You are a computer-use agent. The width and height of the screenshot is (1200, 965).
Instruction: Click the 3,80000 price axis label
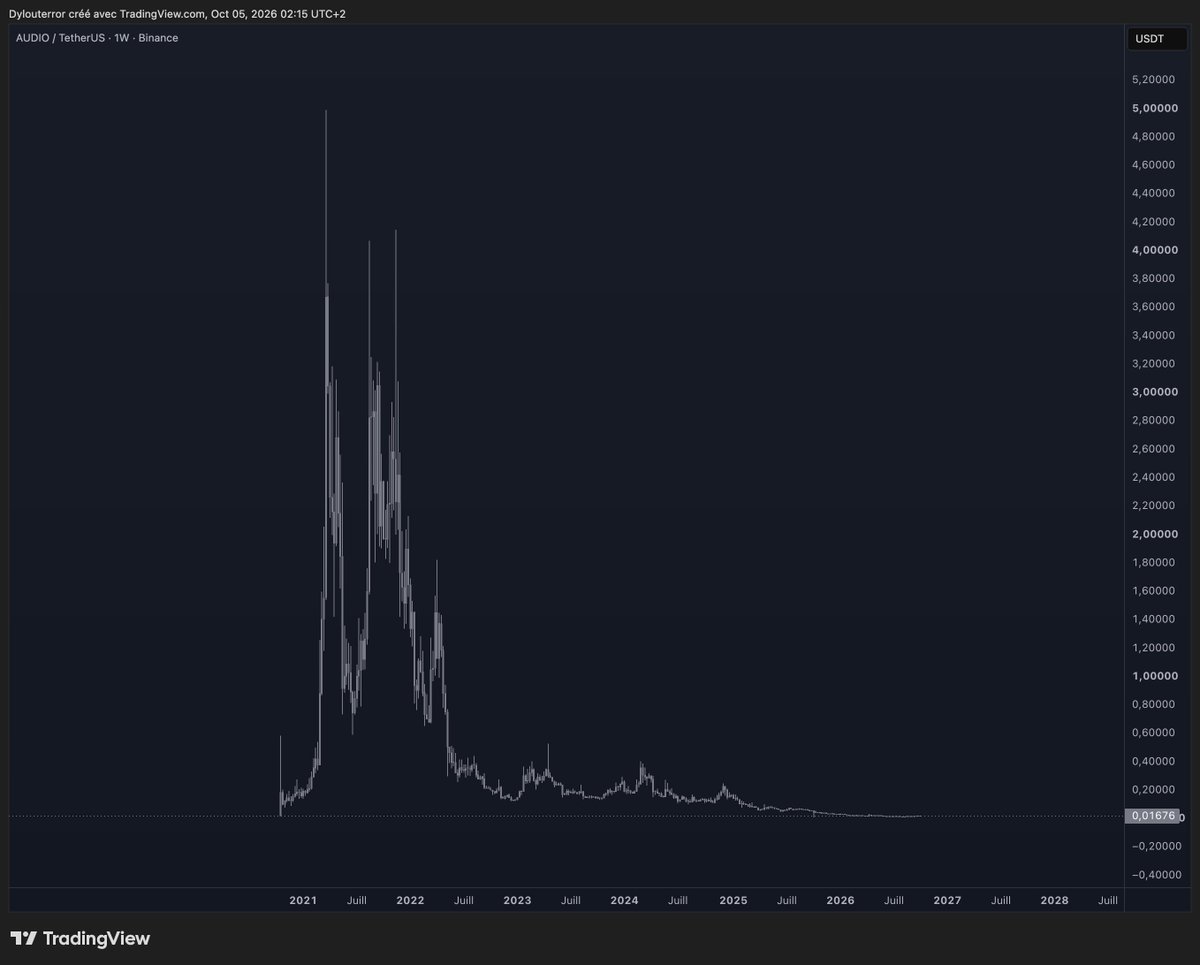[x=1155, y=278]
